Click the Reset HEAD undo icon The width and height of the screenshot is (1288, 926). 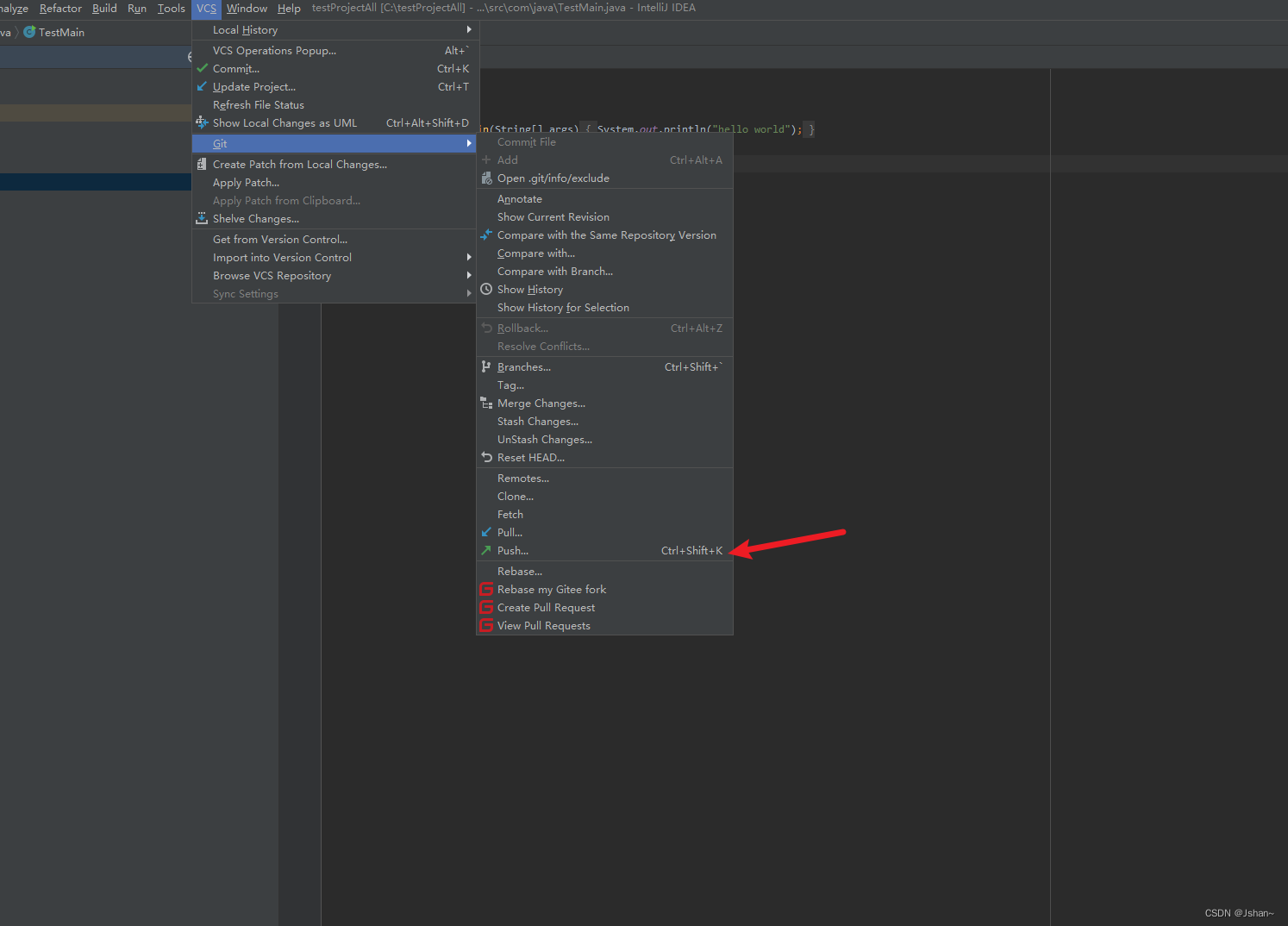(x=486, y=457)
